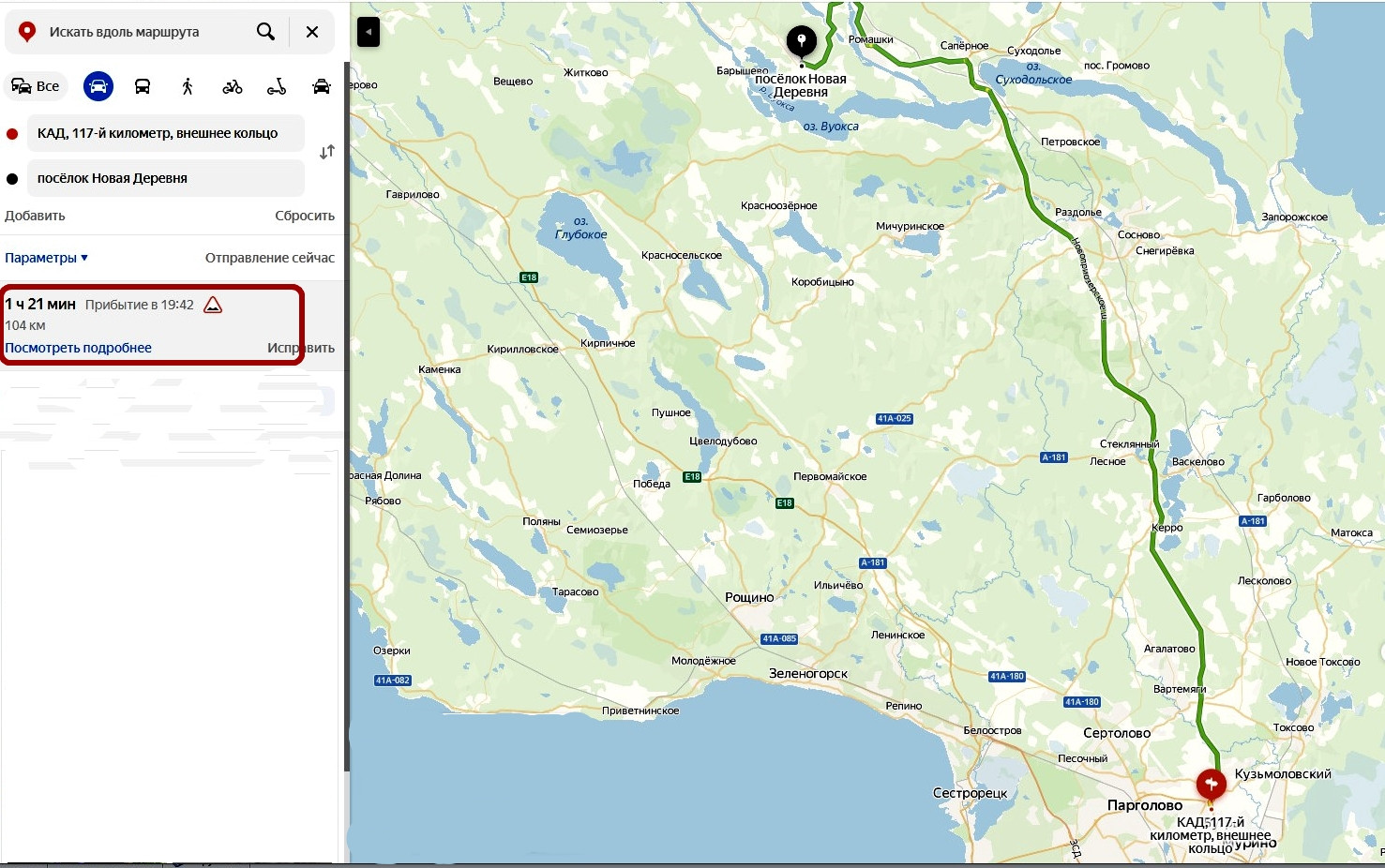Image resolution: width=1385 pixels, height=868 pixels.
Task: Click the 'Семиозерье' label on map
Action: pyautogui.click(x=597, y=530)
